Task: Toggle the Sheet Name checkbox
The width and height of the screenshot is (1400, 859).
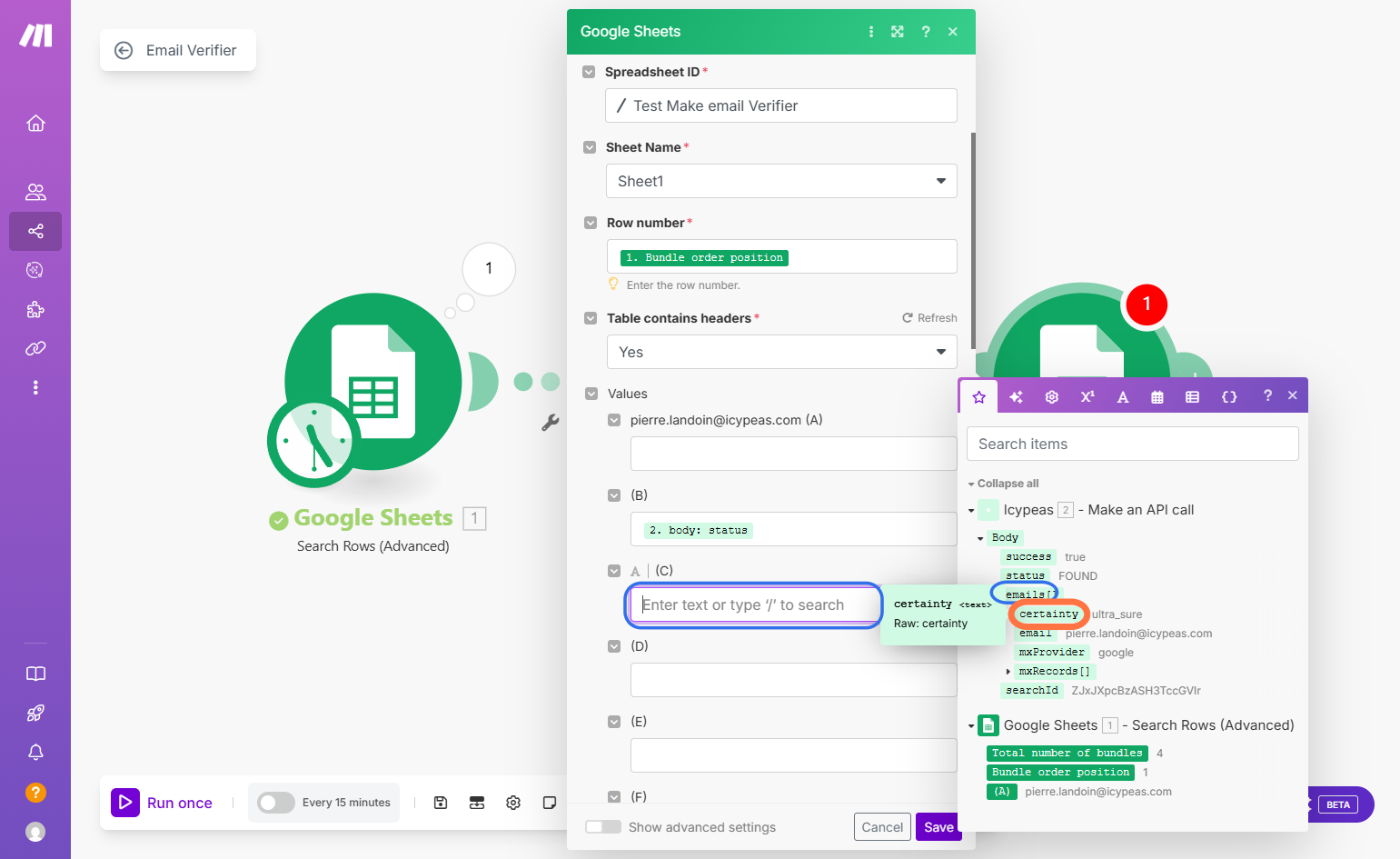Action: 590,147
